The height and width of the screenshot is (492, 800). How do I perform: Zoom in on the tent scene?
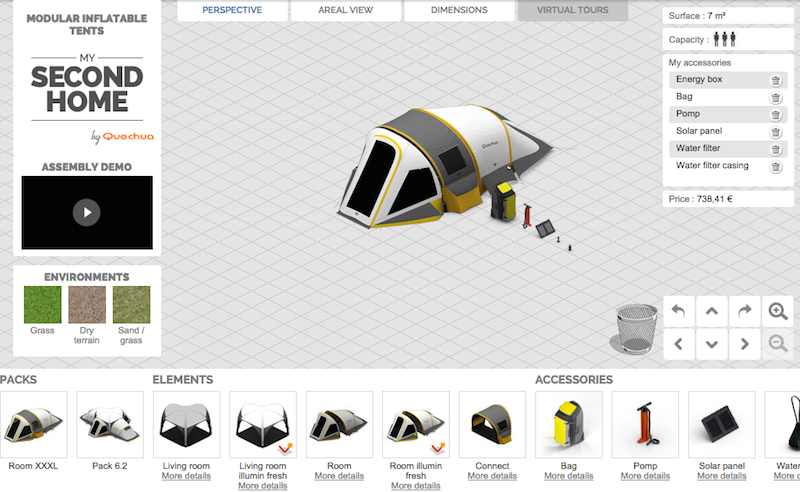778,311
